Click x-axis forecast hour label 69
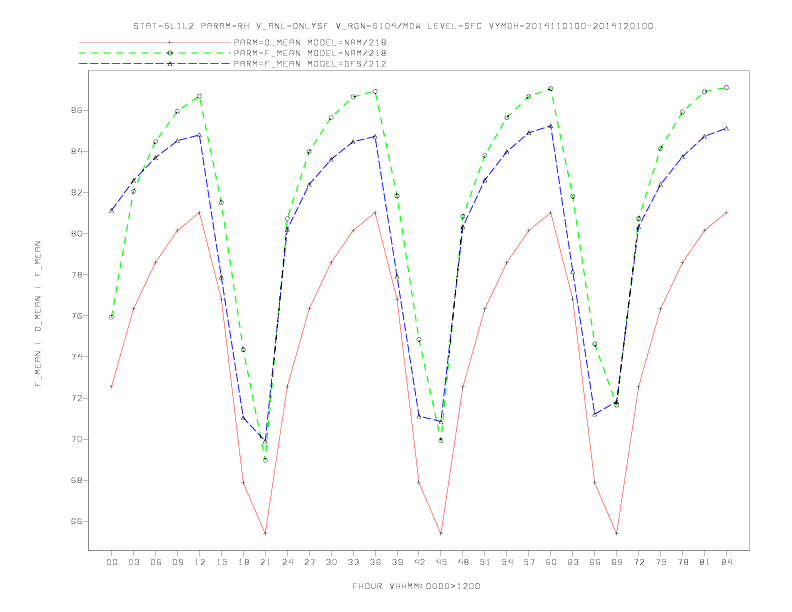Viewport: 792px width, 612px height. click(617, 562)
